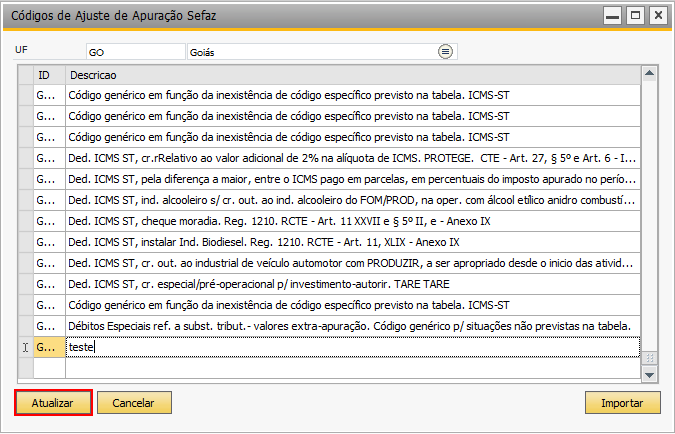Click the 'teste' description cell
The width and height of the screenshot is (675, 434).
(x=353, y=347)
